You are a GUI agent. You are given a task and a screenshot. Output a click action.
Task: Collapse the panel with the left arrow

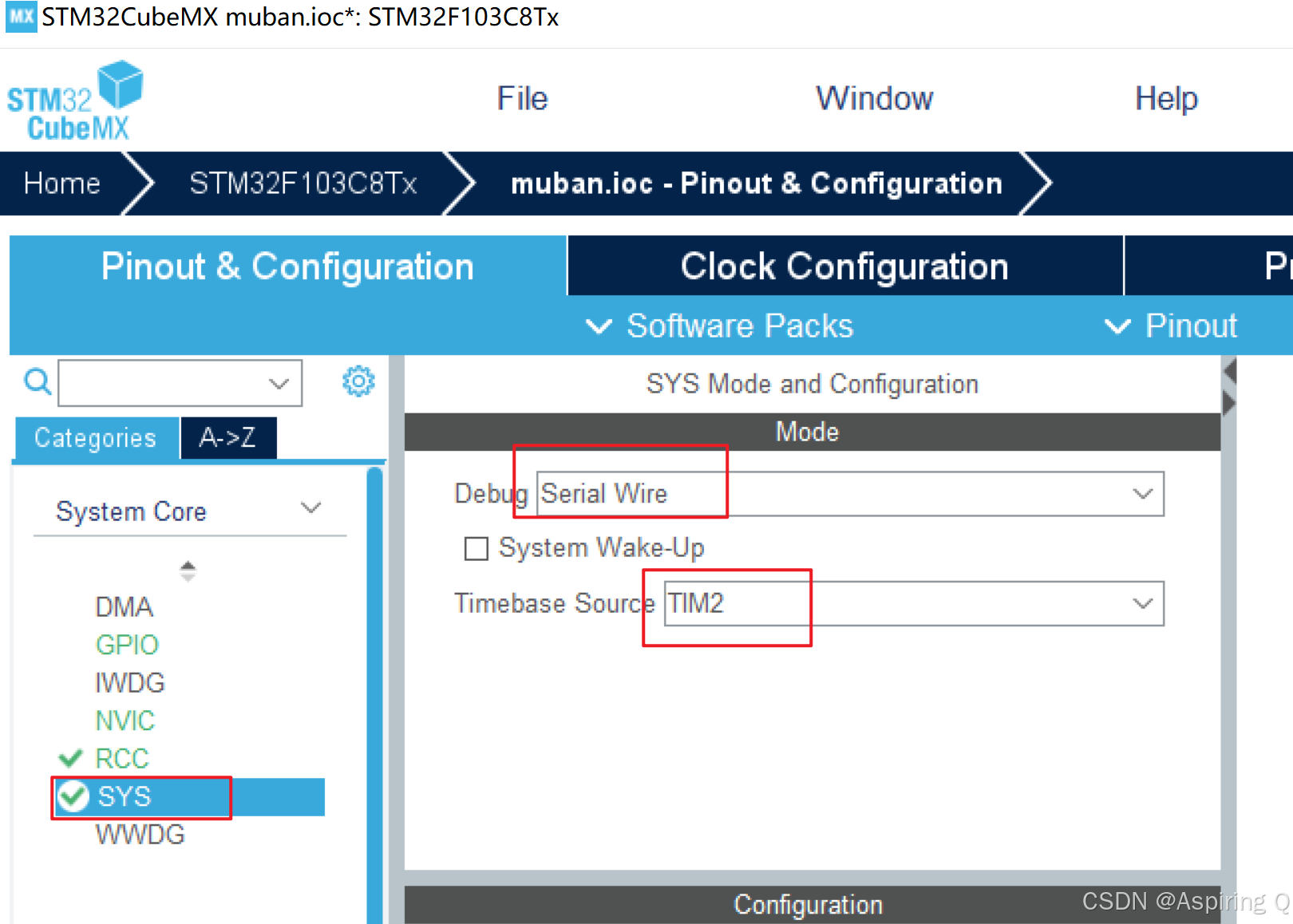pos(1229,370)
